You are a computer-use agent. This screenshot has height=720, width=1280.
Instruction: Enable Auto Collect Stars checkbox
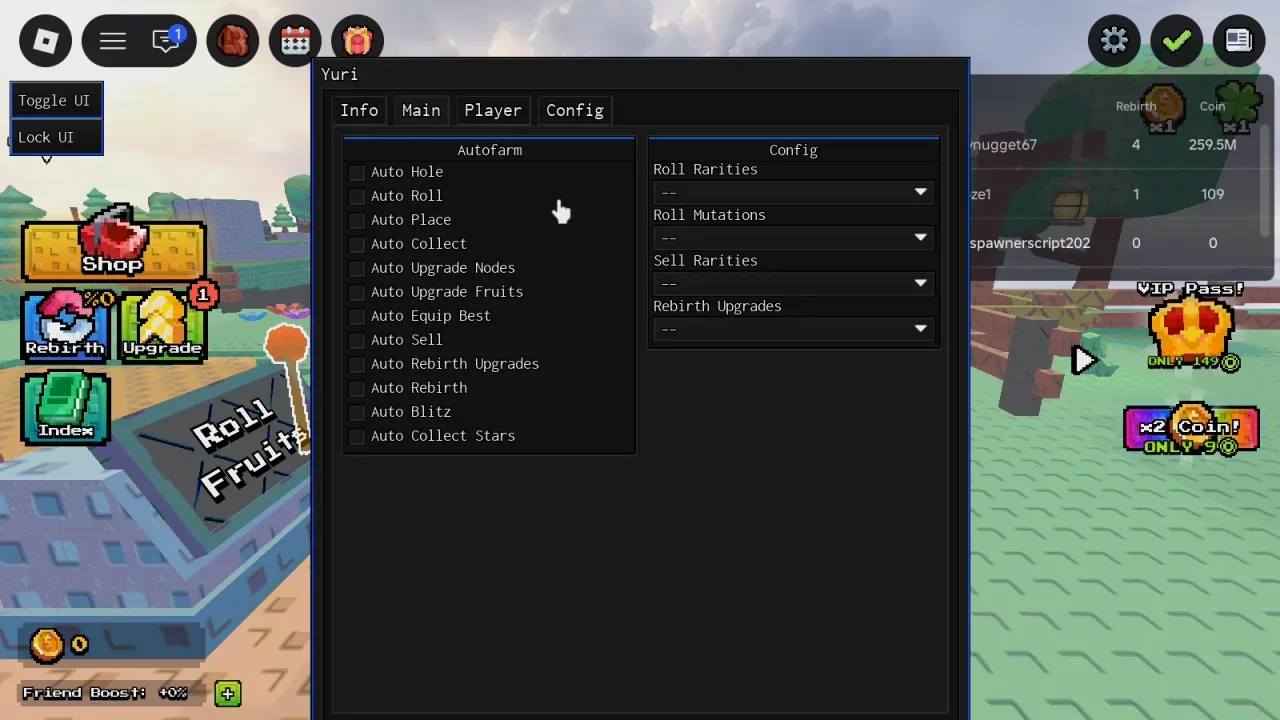pos(357,436)
